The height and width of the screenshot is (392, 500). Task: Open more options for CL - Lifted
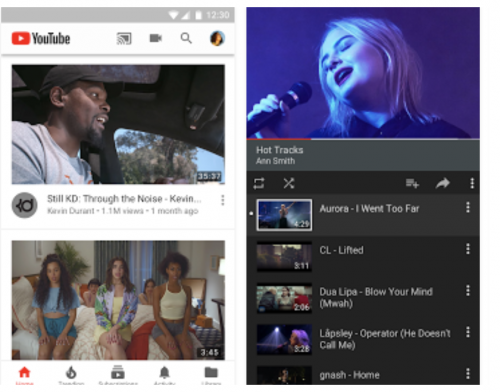[x=468, y=249]
